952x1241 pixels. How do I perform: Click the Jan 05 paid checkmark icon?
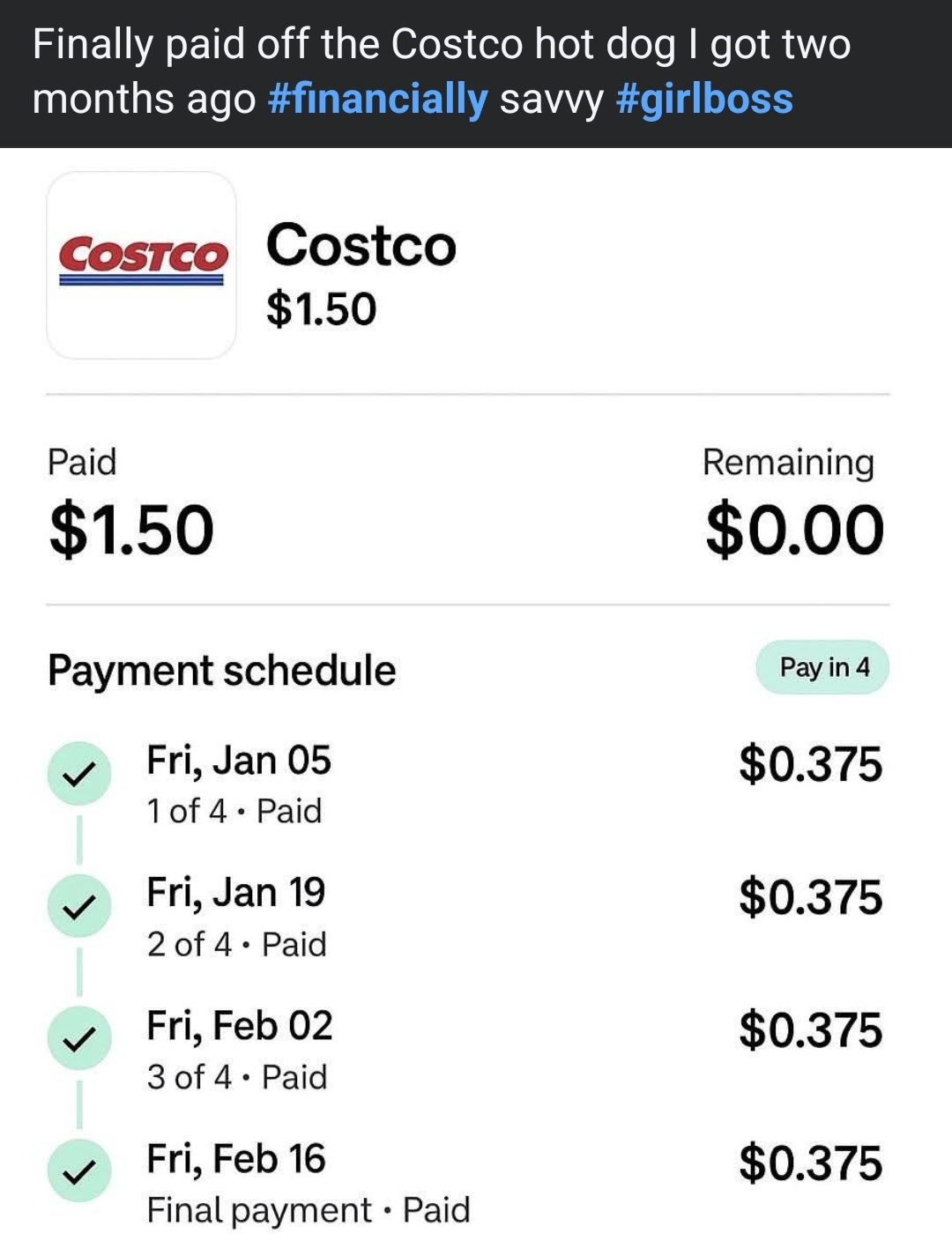pos(79,773)
